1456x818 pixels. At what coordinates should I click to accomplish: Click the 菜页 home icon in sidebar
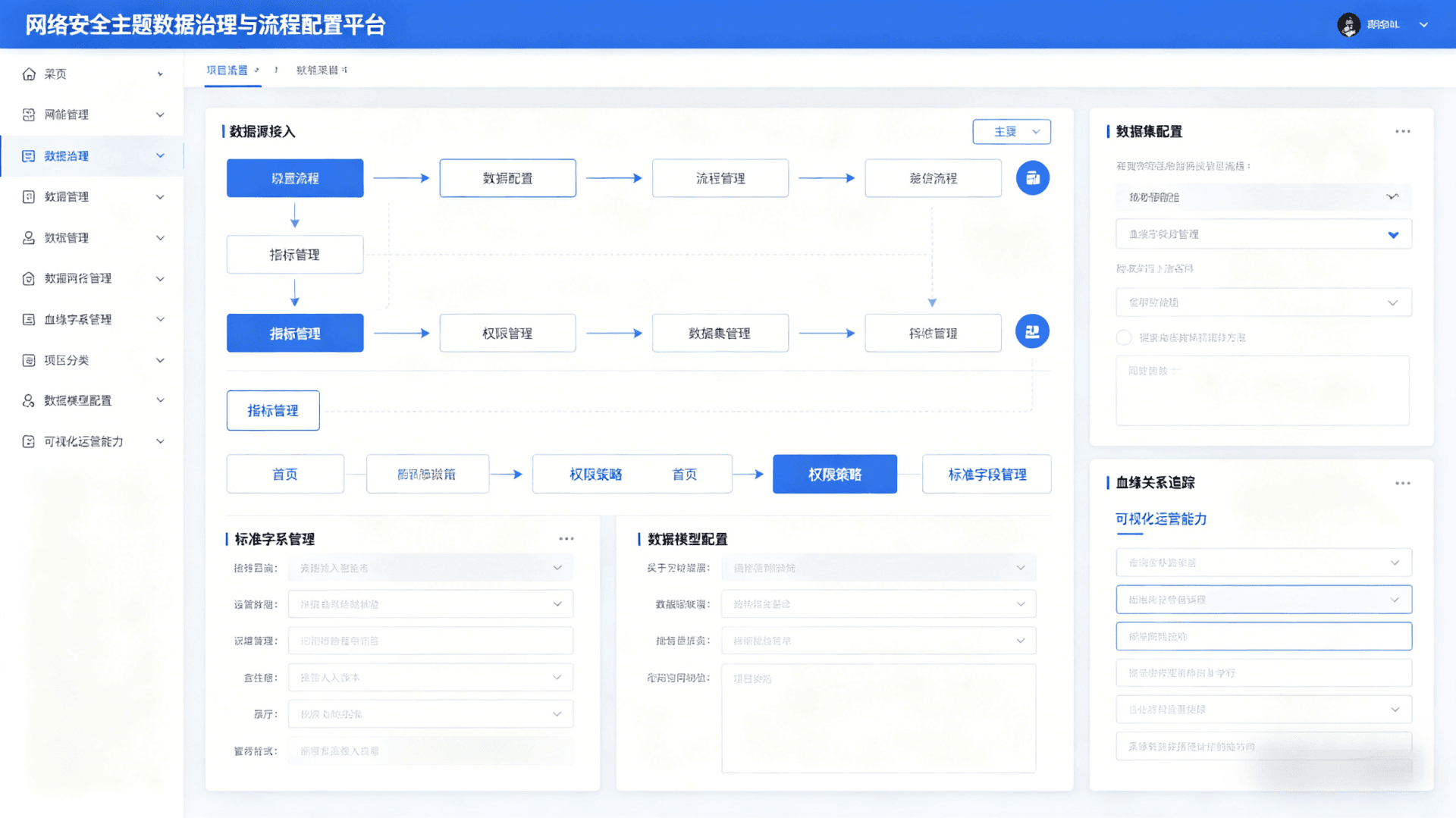coord(27,74)
